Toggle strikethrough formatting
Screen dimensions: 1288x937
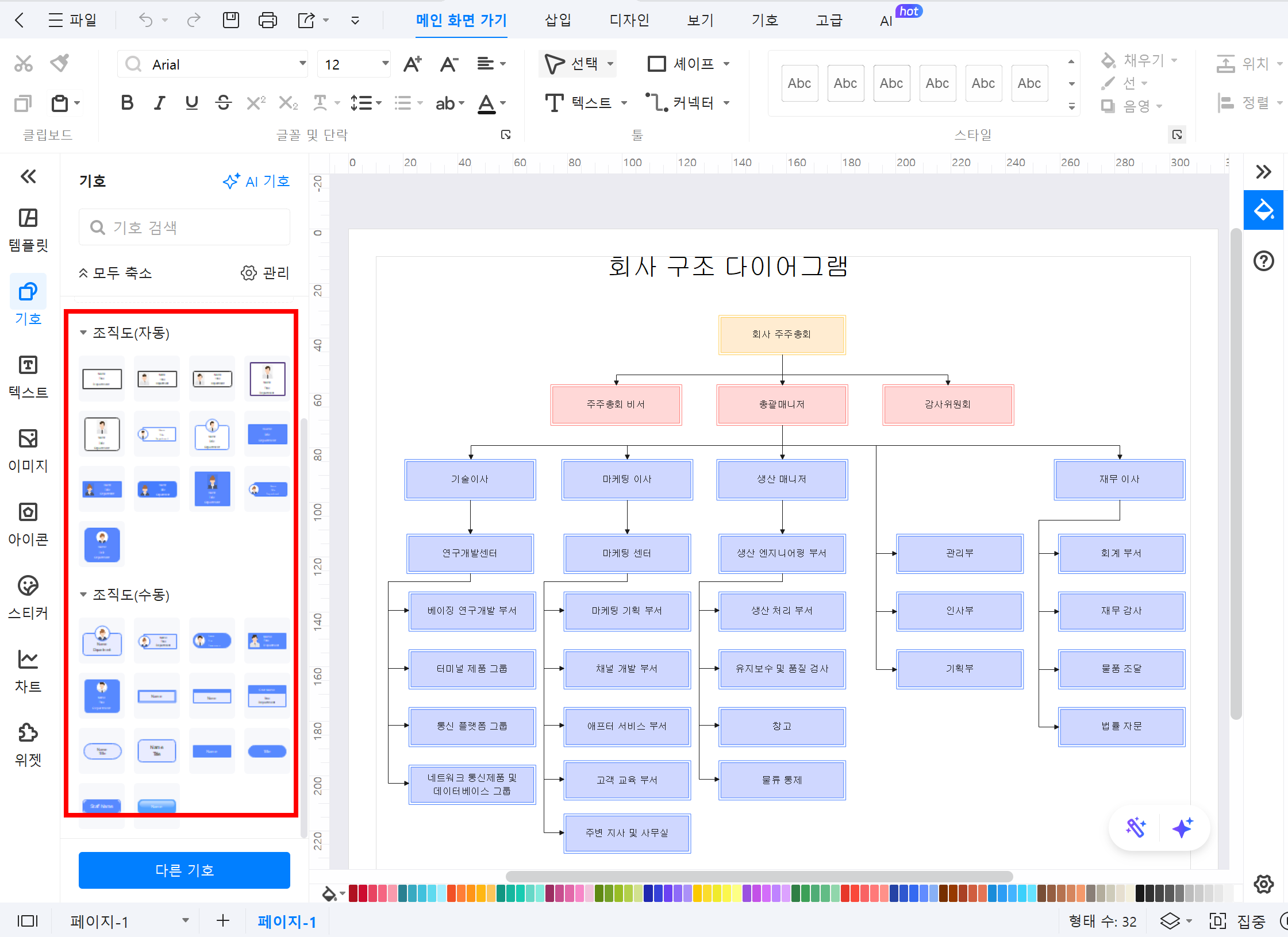[x=224, y=103]
